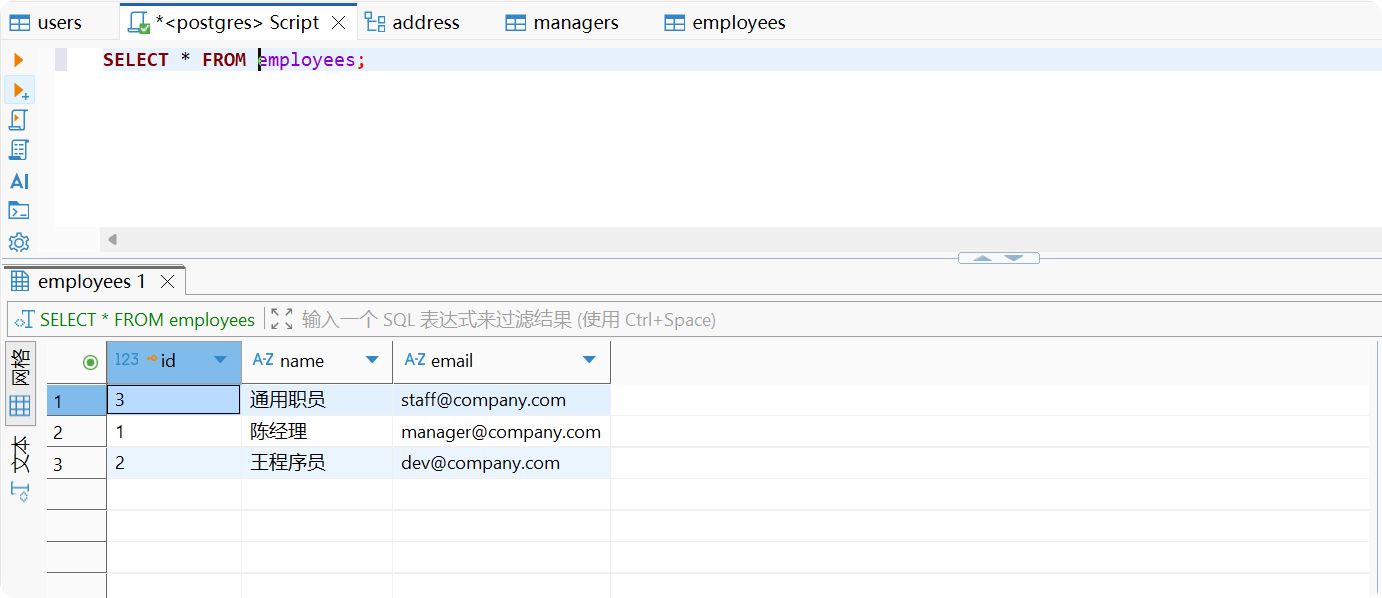Open the AI assistant from the sidebar
Screen dimensions: 1382x598
19,181
